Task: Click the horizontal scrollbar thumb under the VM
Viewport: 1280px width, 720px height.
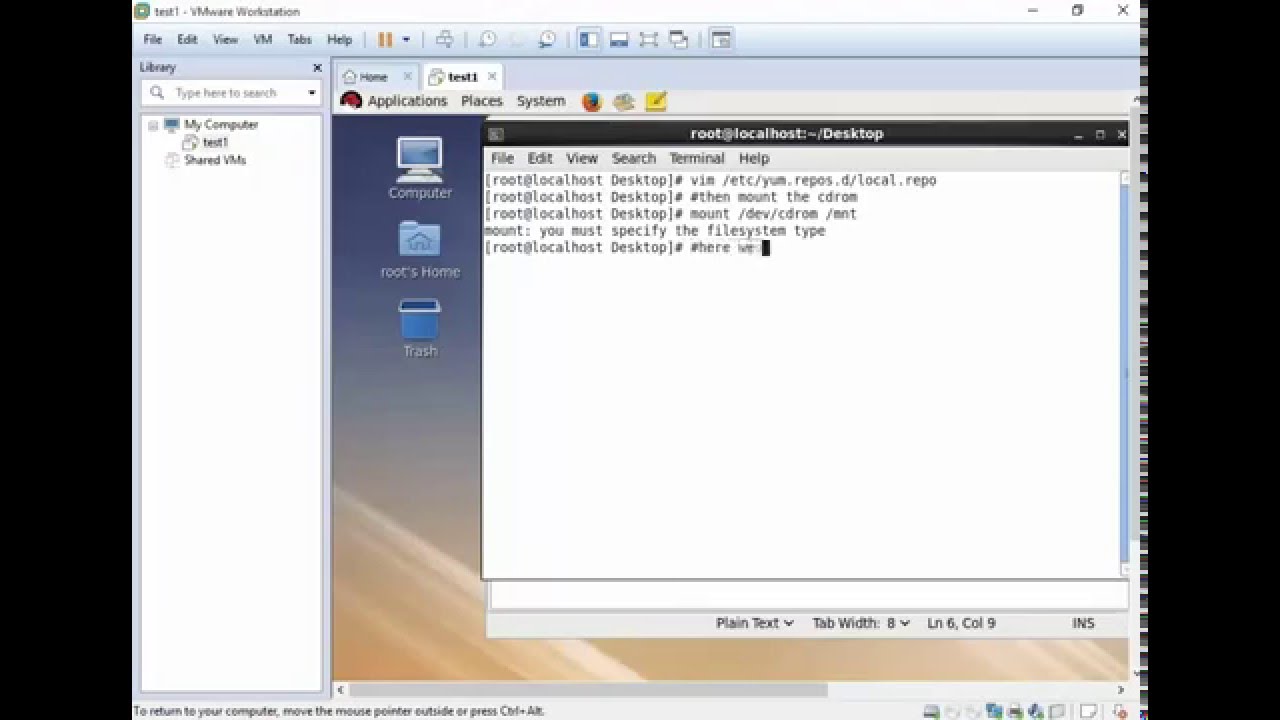Action: pyautogui.click(x=588, y=690)
